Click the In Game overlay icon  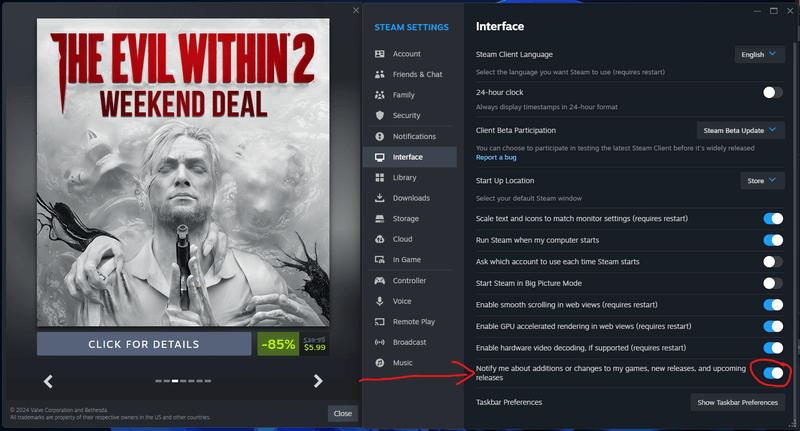380,260
